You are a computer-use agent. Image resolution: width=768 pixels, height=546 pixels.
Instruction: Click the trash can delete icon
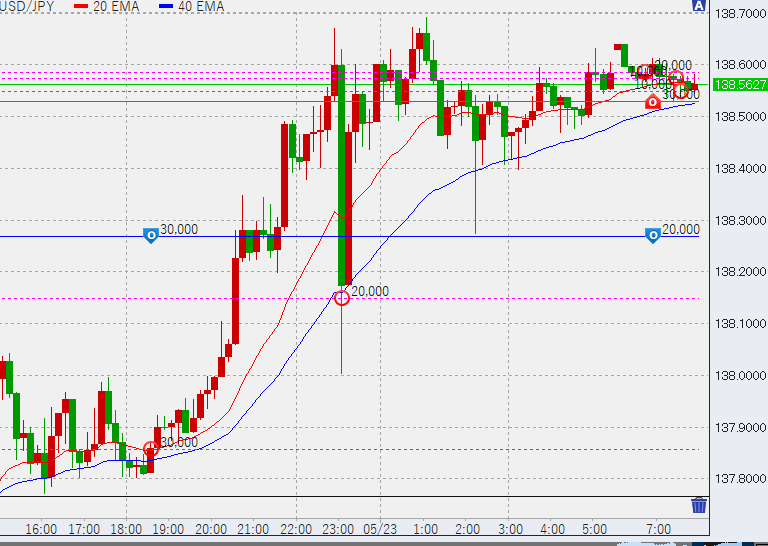[699, 505]
